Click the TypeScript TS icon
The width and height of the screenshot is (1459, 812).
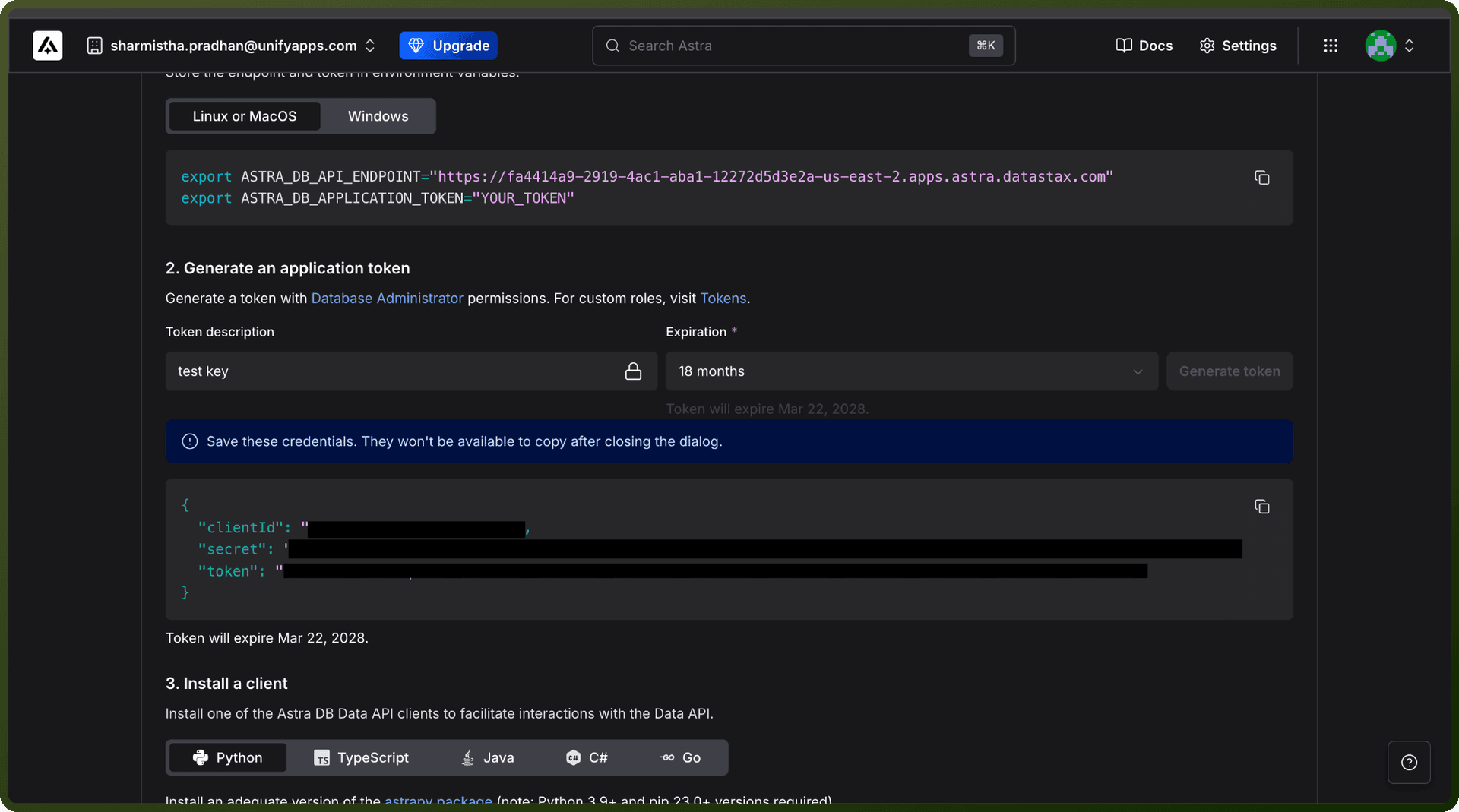[322, 758]
